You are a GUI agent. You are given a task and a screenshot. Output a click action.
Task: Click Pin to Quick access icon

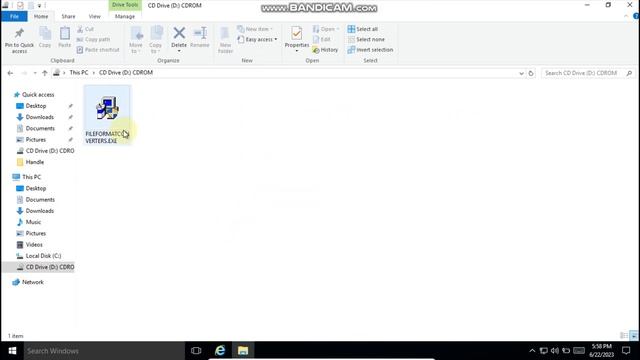click(19, 40)
